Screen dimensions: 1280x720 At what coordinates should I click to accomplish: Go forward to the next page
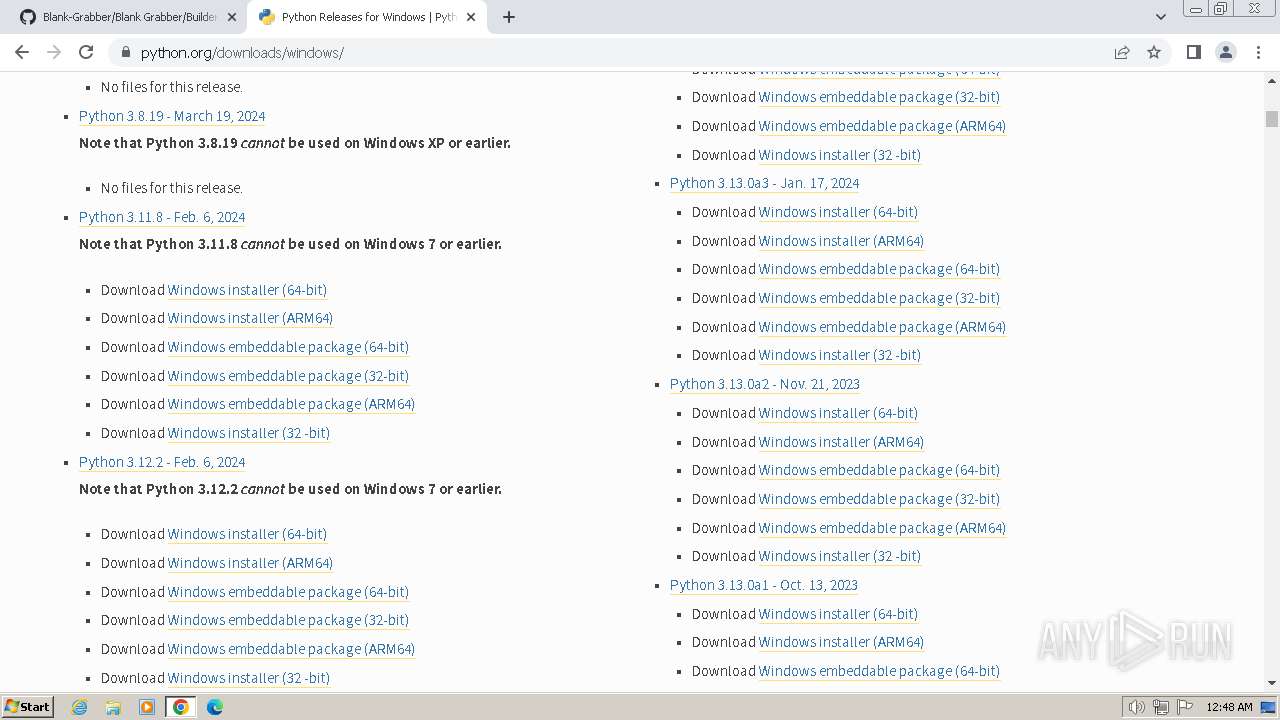[x=54, y=52]
